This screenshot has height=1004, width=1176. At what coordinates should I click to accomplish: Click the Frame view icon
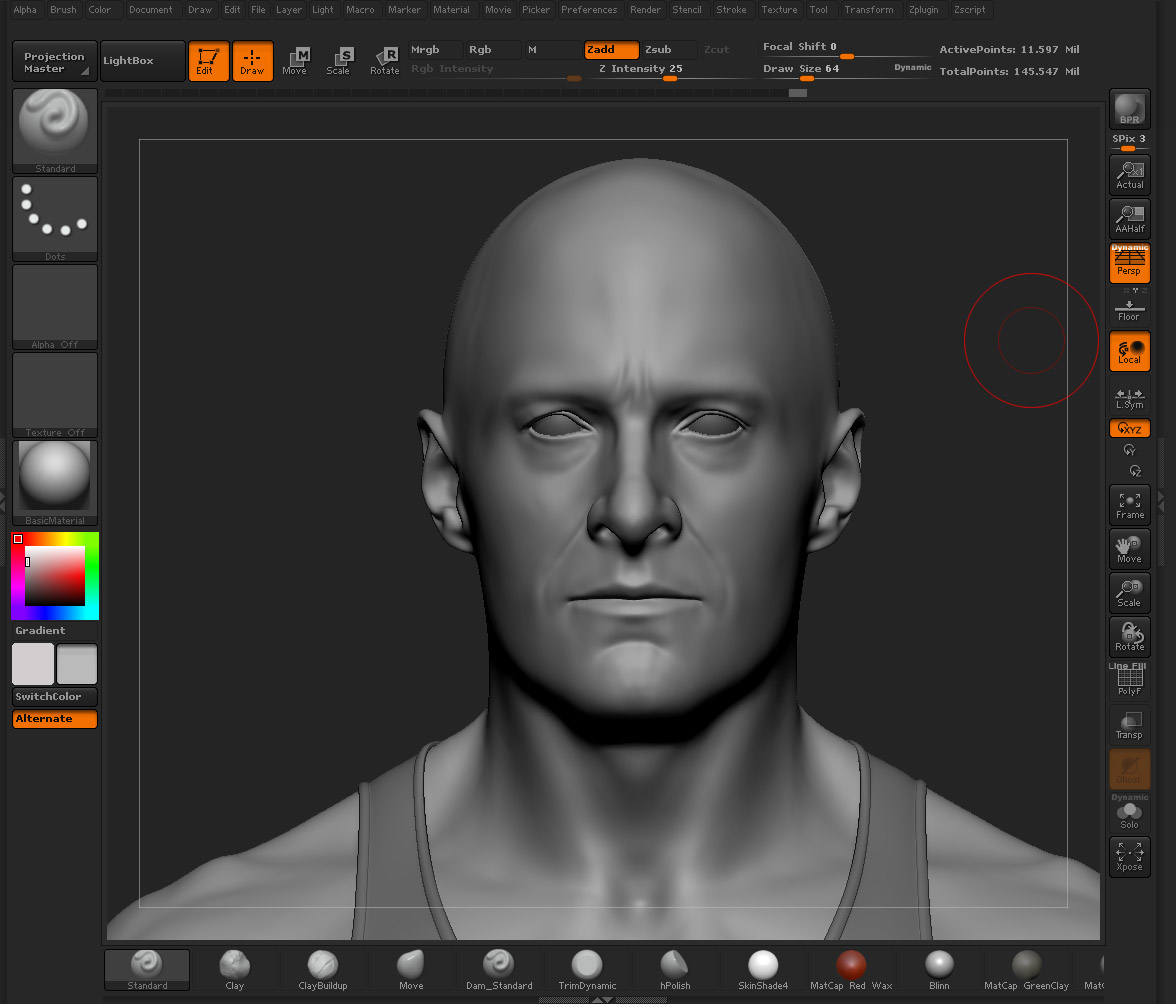click(x=1130, y=505)
